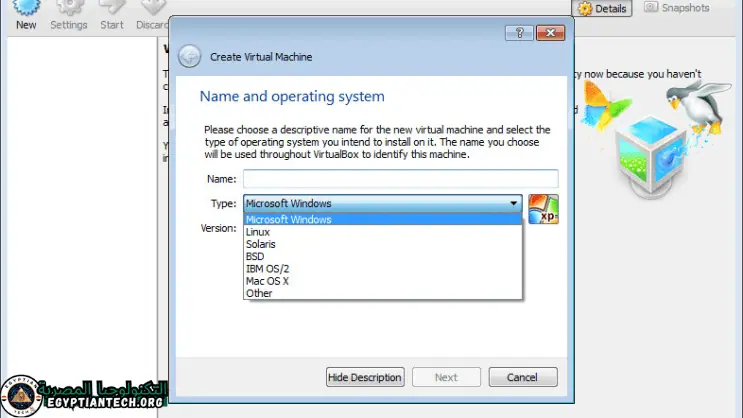
Task: Collapse the Type combo box arrow
Action: pyautogui.click(x=513, y=203)
